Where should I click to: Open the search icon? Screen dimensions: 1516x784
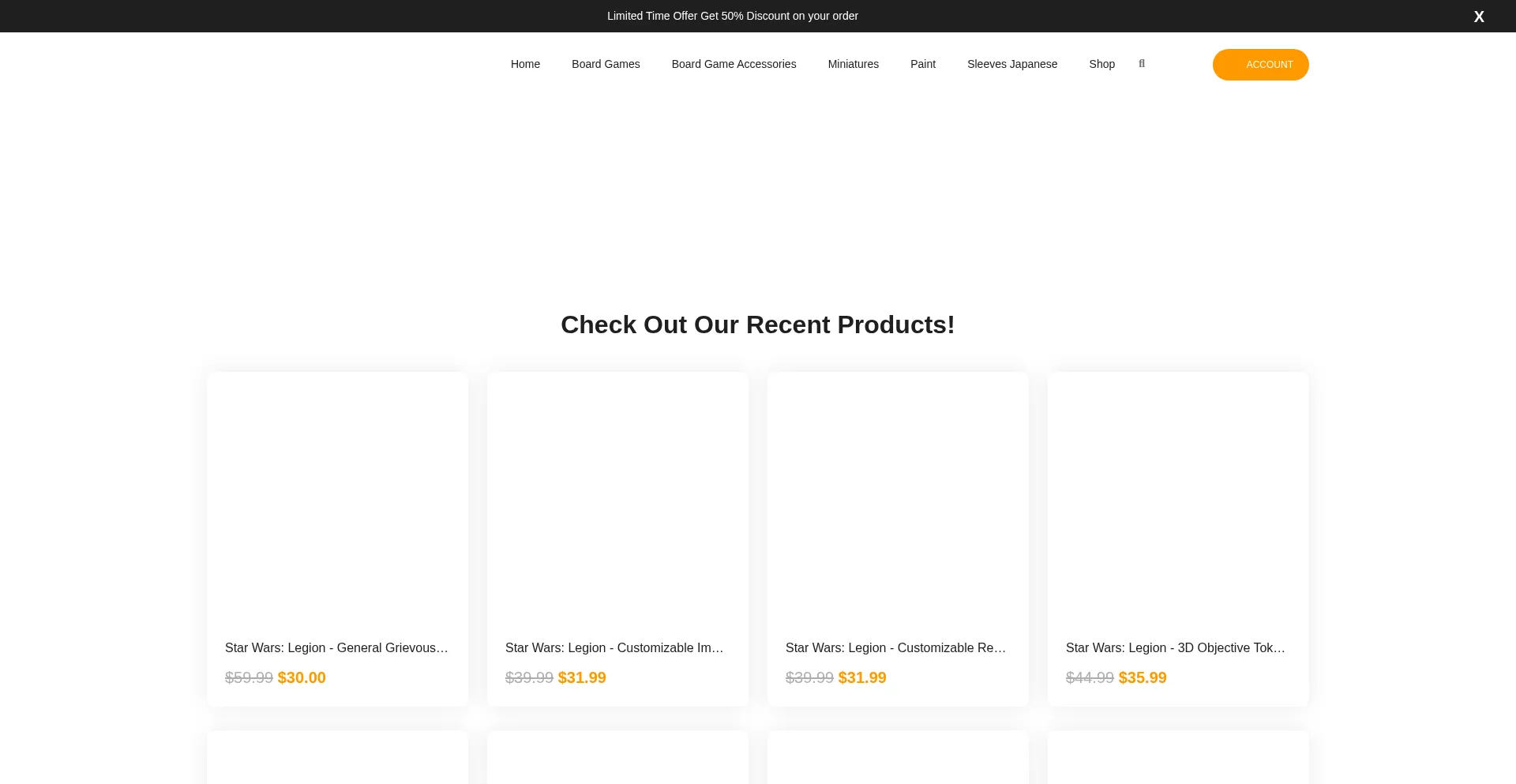click(1141, 64)
